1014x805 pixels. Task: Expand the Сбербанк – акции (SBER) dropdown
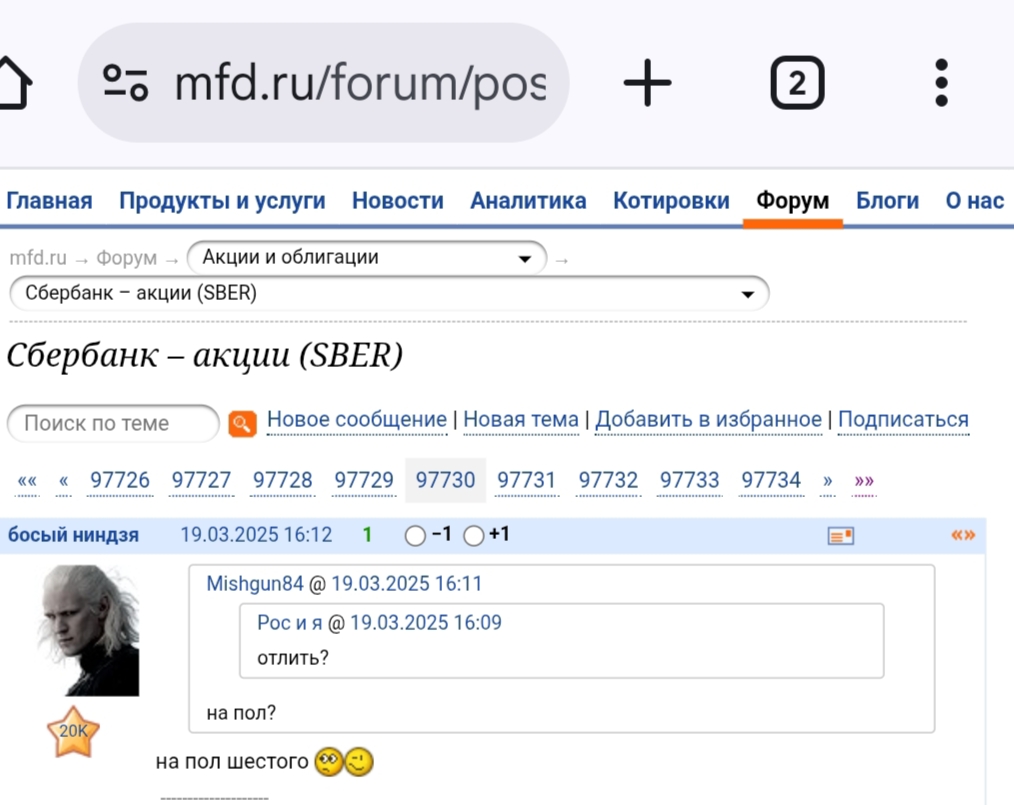[x=389, y=293]
